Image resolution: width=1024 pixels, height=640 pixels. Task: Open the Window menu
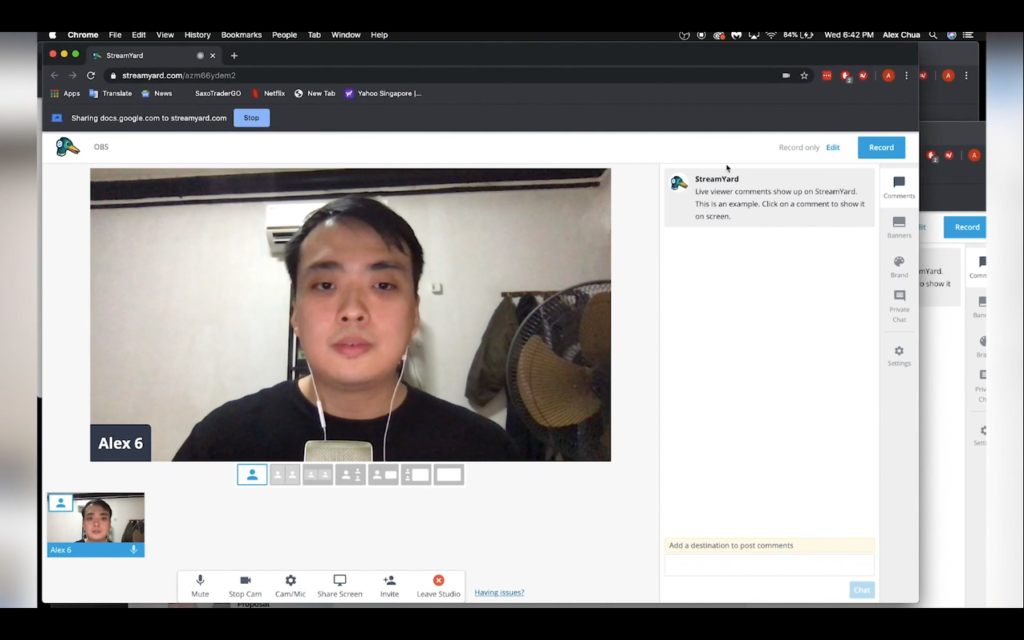pos(345,35)
